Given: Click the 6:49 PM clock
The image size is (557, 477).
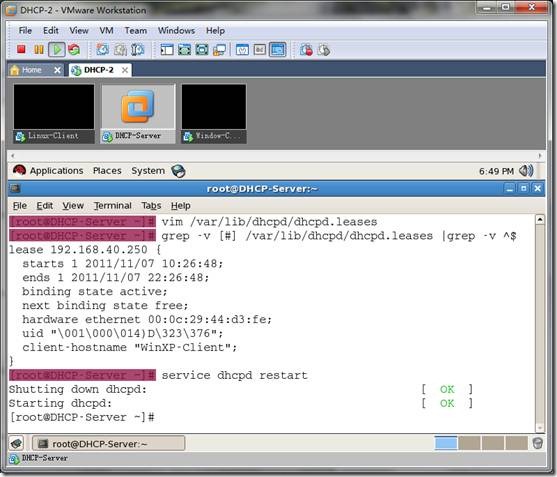Looking at the screenshot, I should [x=496, y=171].
